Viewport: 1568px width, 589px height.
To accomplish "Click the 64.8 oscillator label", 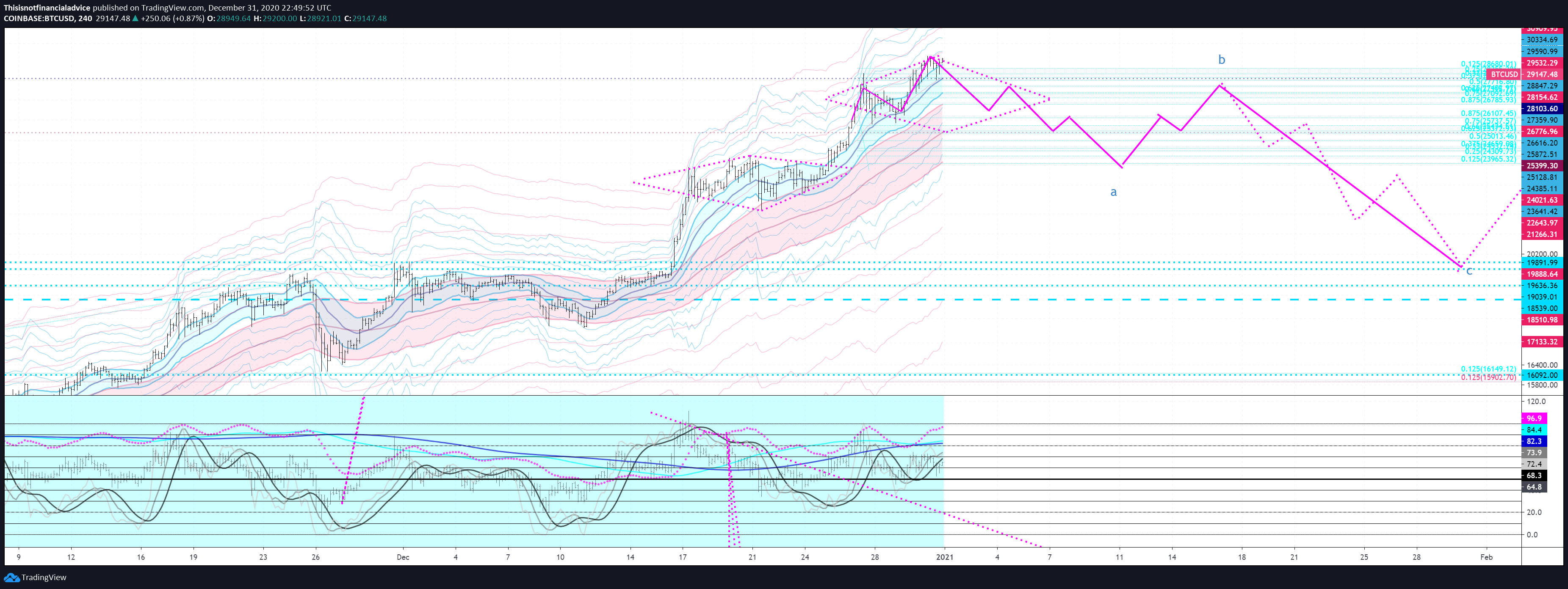I will [1535, 487].
